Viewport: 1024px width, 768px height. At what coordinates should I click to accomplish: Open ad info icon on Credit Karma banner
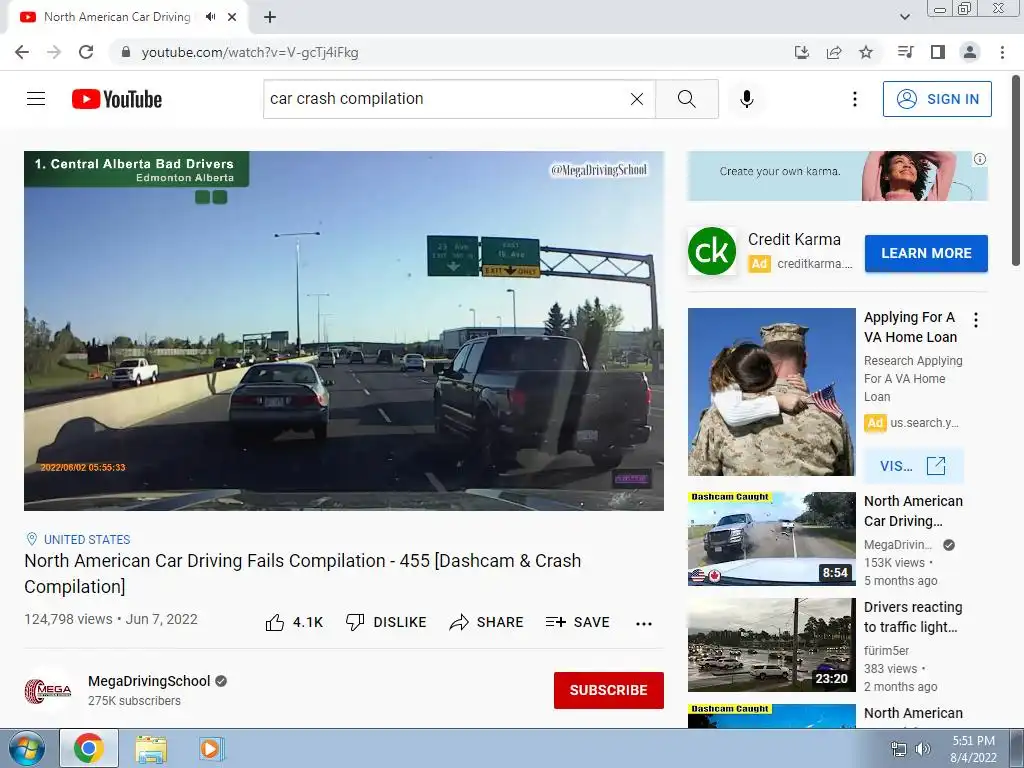click(980, 159)
